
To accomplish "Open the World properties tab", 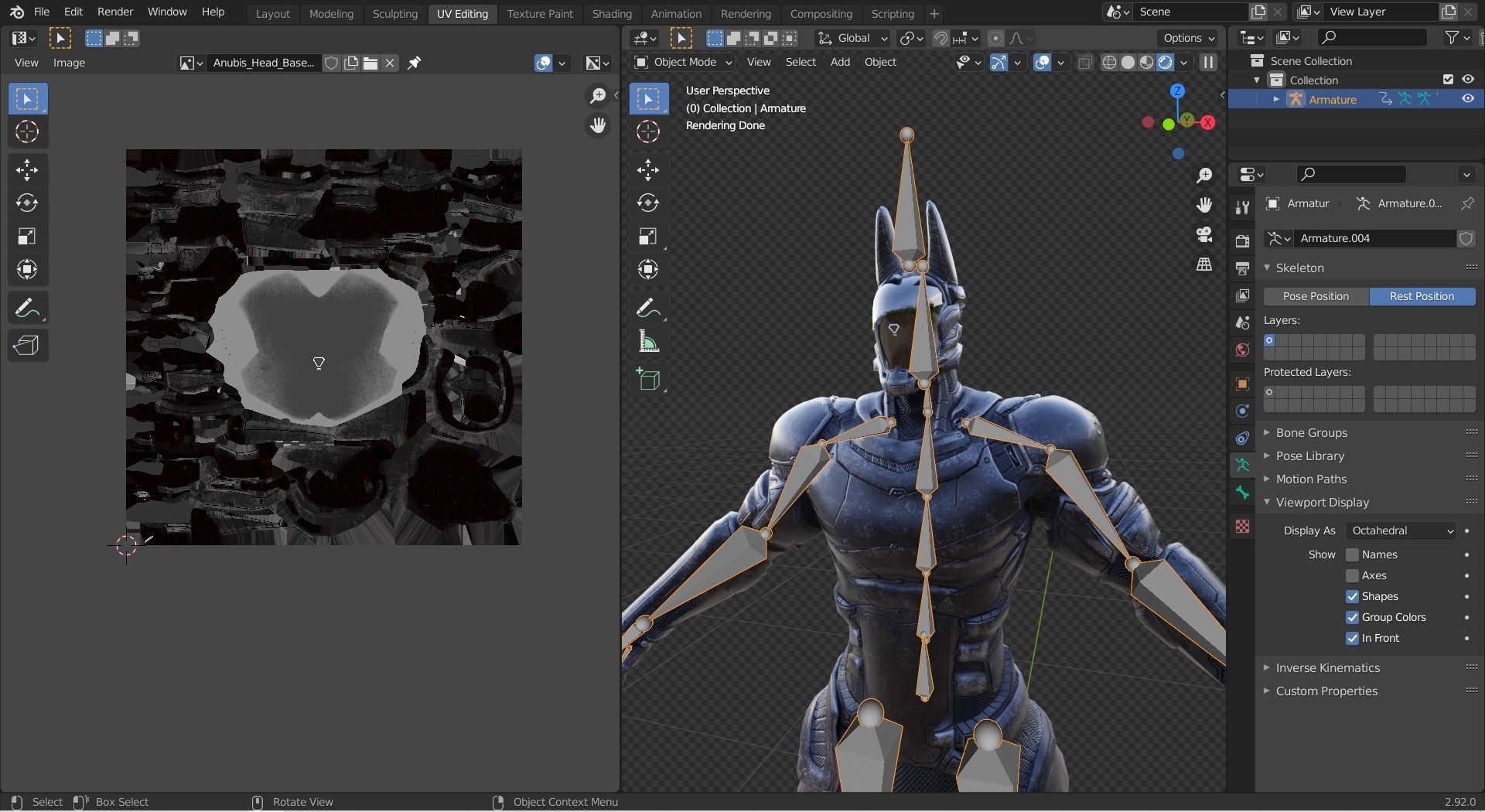I will click(1242, 350).
